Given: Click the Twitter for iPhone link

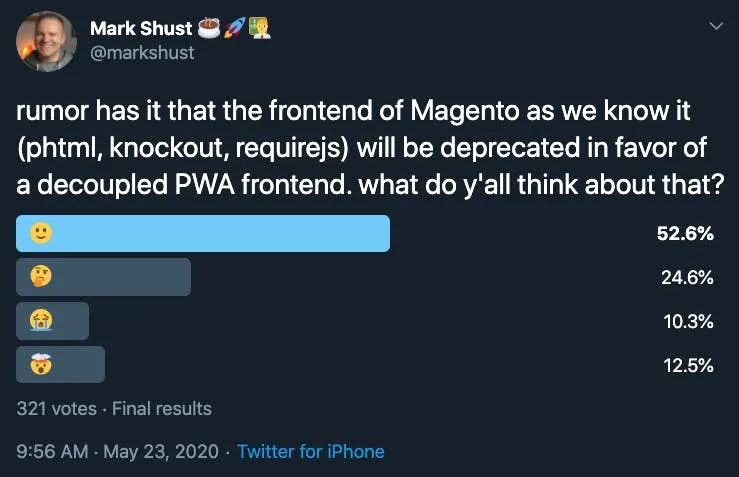Looking at the screenshot, I should 310,451.
